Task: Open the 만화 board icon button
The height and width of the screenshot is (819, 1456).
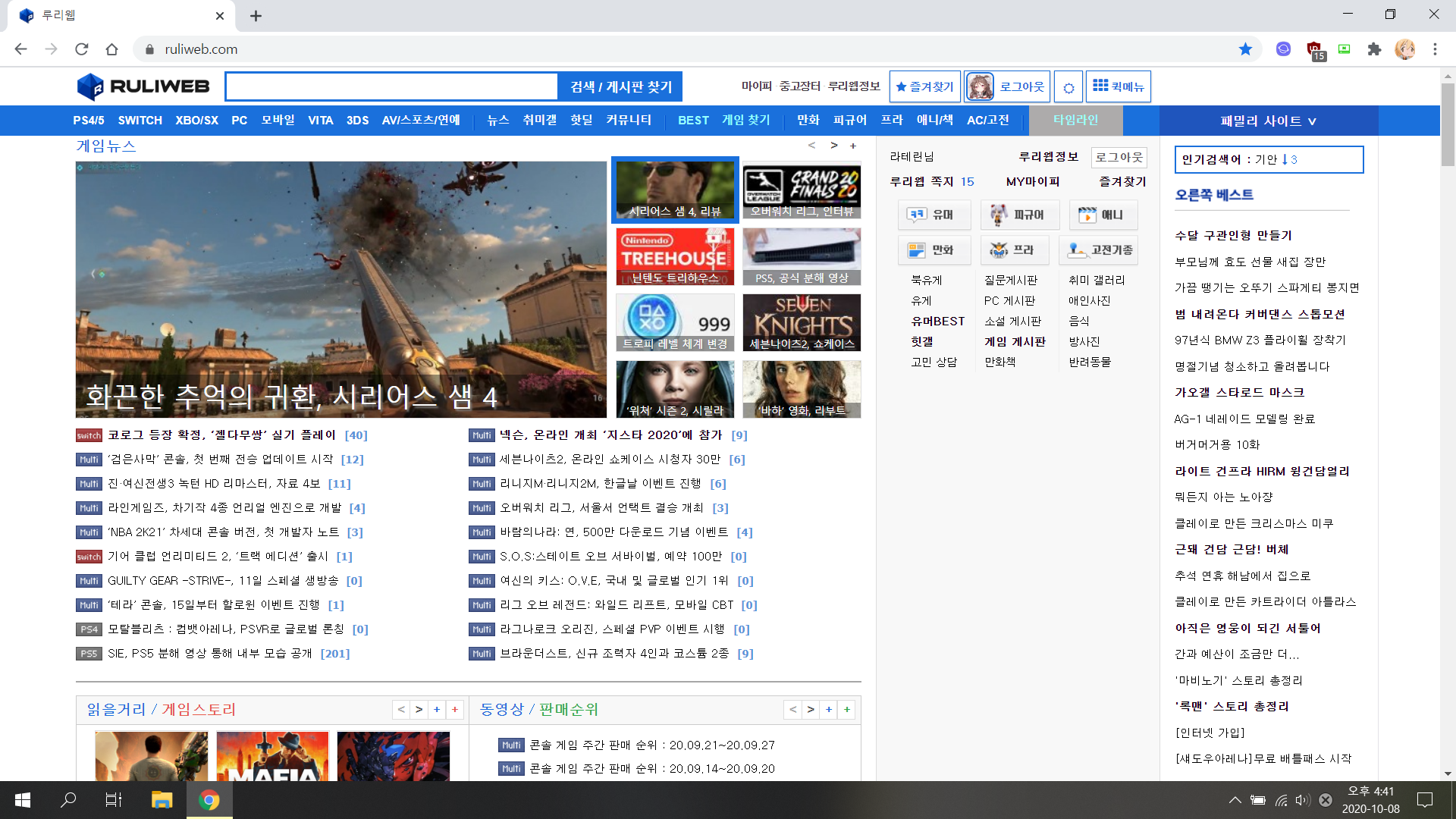Action: [934, 250]
